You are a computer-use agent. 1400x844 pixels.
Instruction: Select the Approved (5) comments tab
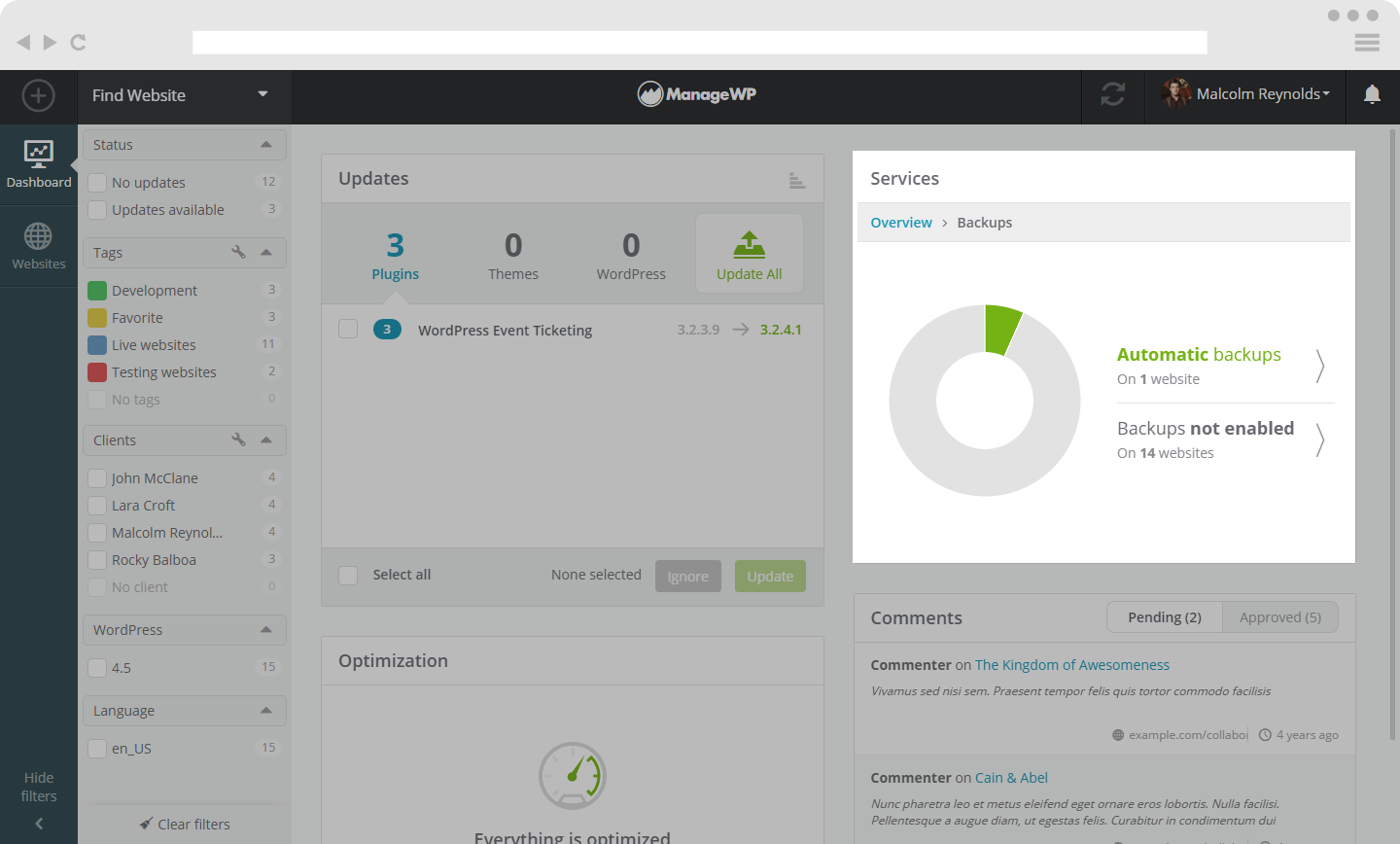click(1280, 617)
